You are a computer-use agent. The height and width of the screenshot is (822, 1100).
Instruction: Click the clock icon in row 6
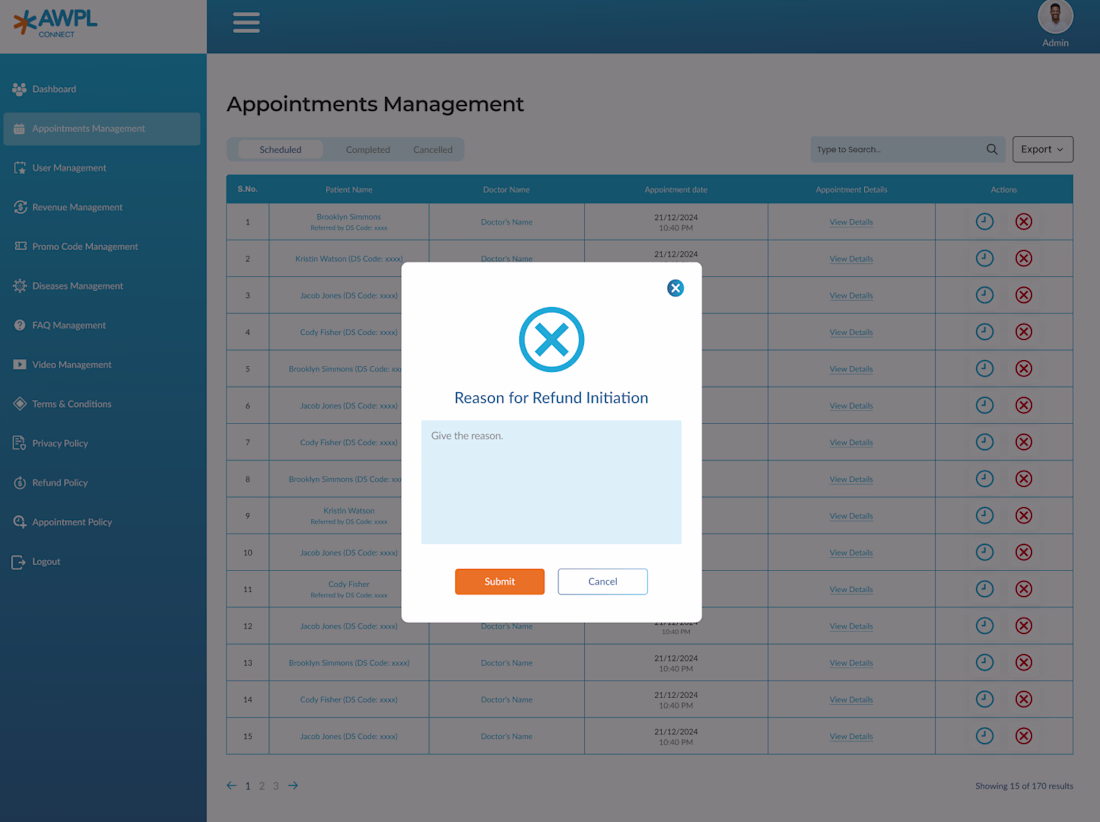(x=984, y=405)
